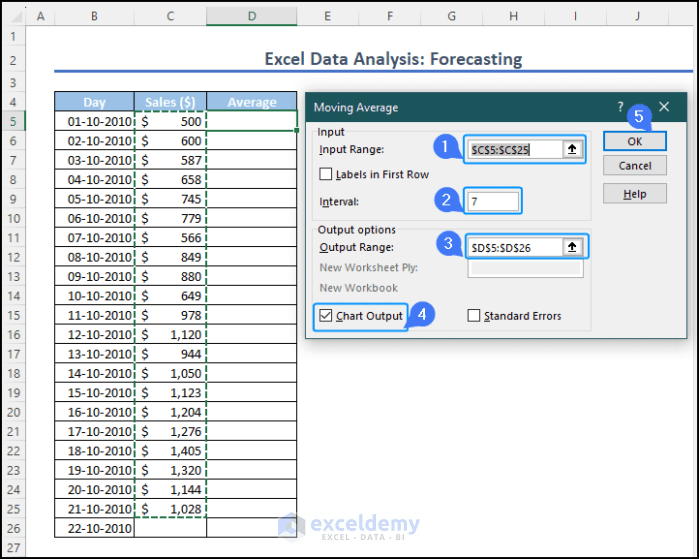The image size is (699, 559).
Task: Select the sales cell with 1,120
Action: click(170, 335)
